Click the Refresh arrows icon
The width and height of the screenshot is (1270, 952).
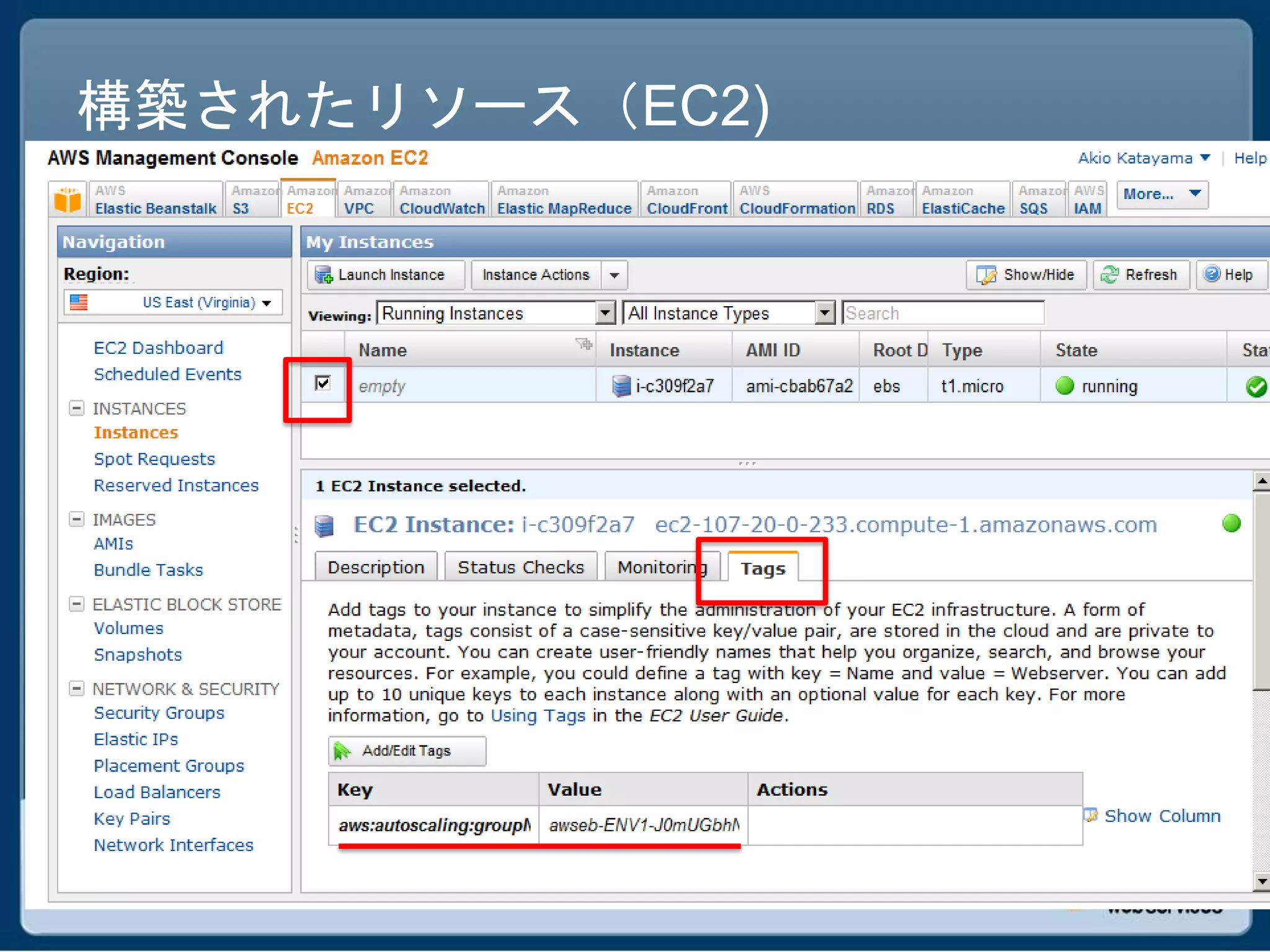click(1110, 275)
